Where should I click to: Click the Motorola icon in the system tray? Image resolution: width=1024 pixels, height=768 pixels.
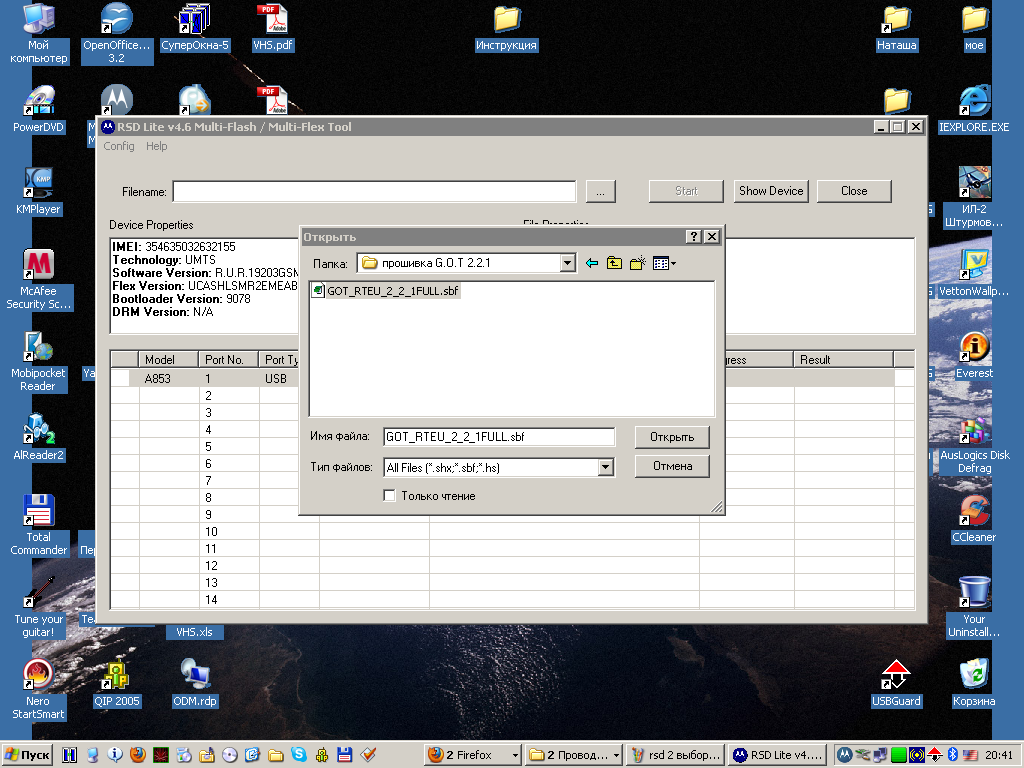844,755
